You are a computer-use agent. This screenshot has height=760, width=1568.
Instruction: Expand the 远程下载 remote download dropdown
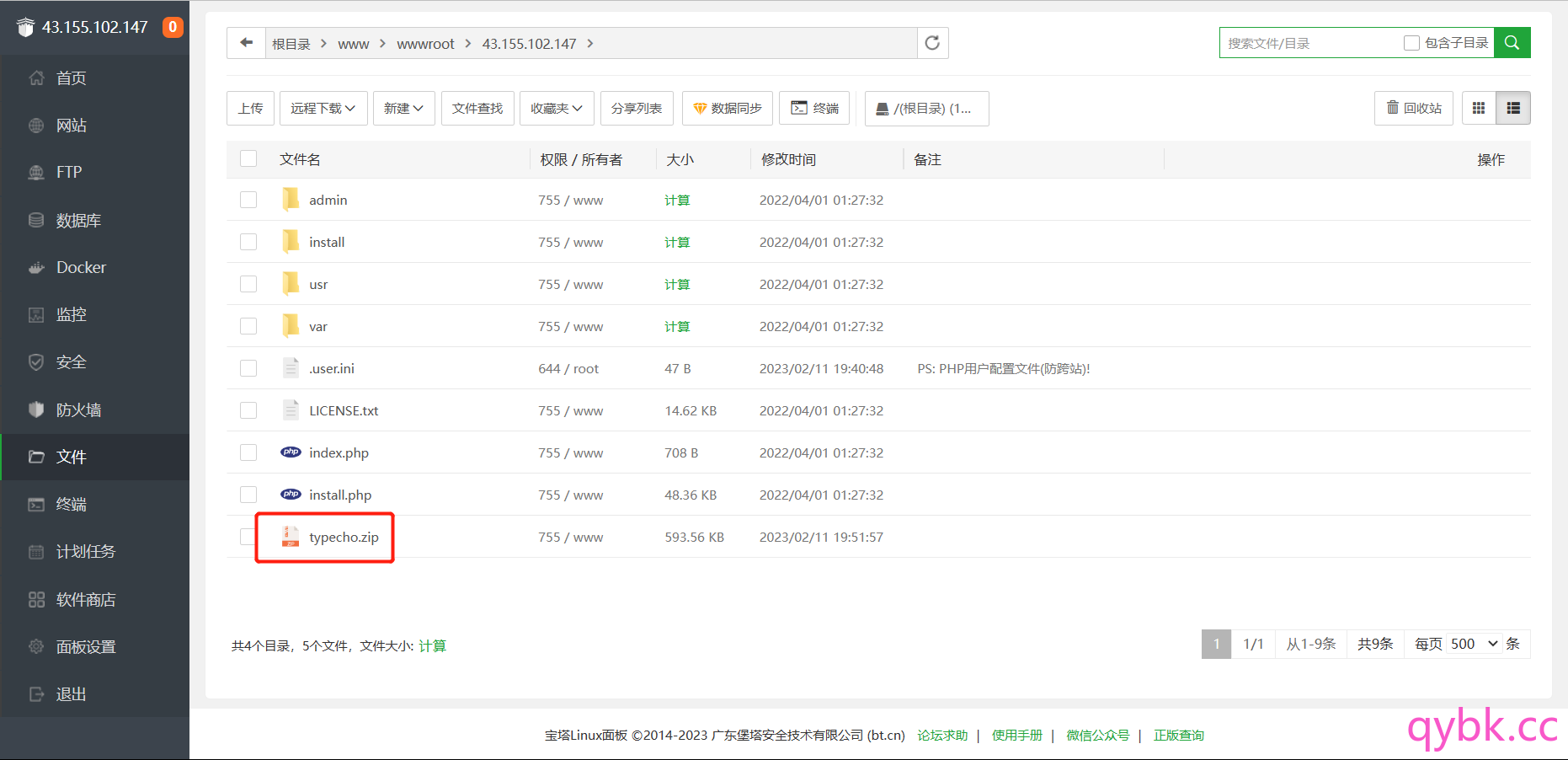pyautogui.click(x=323, y=108)
